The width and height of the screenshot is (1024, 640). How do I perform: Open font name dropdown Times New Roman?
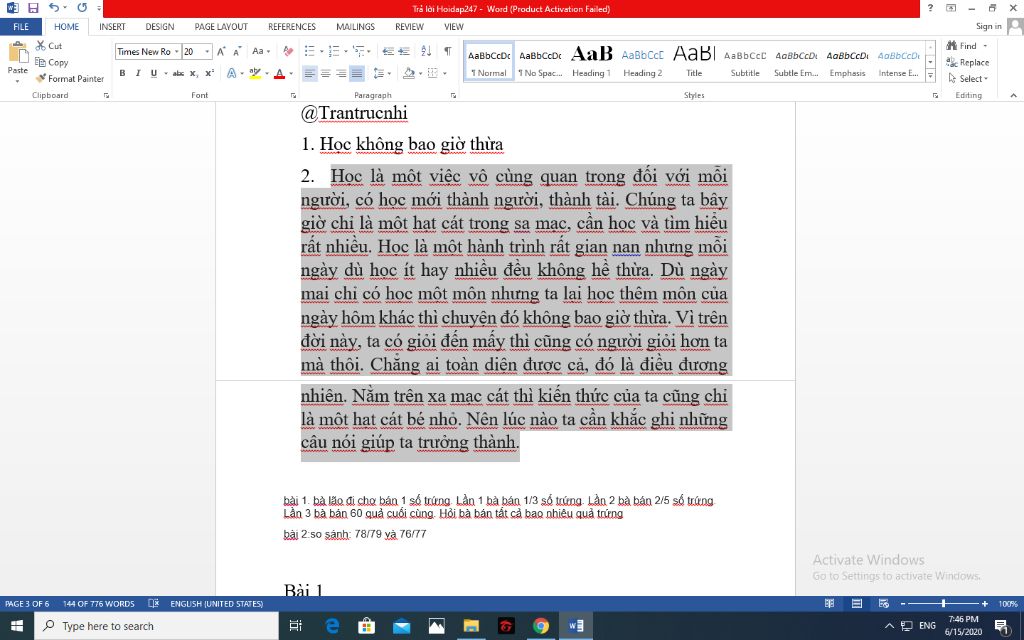[176, 52]
